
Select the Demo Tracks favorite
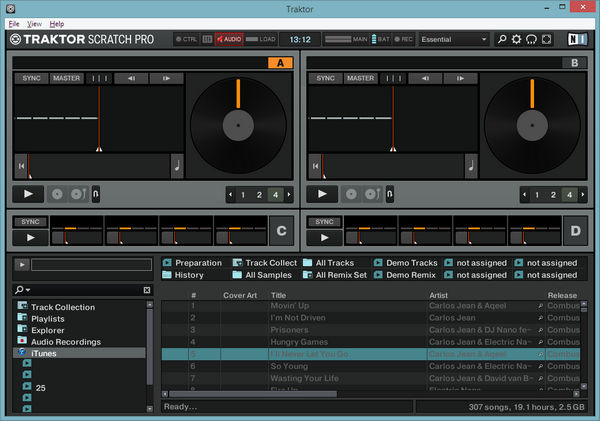coord(411,263)
